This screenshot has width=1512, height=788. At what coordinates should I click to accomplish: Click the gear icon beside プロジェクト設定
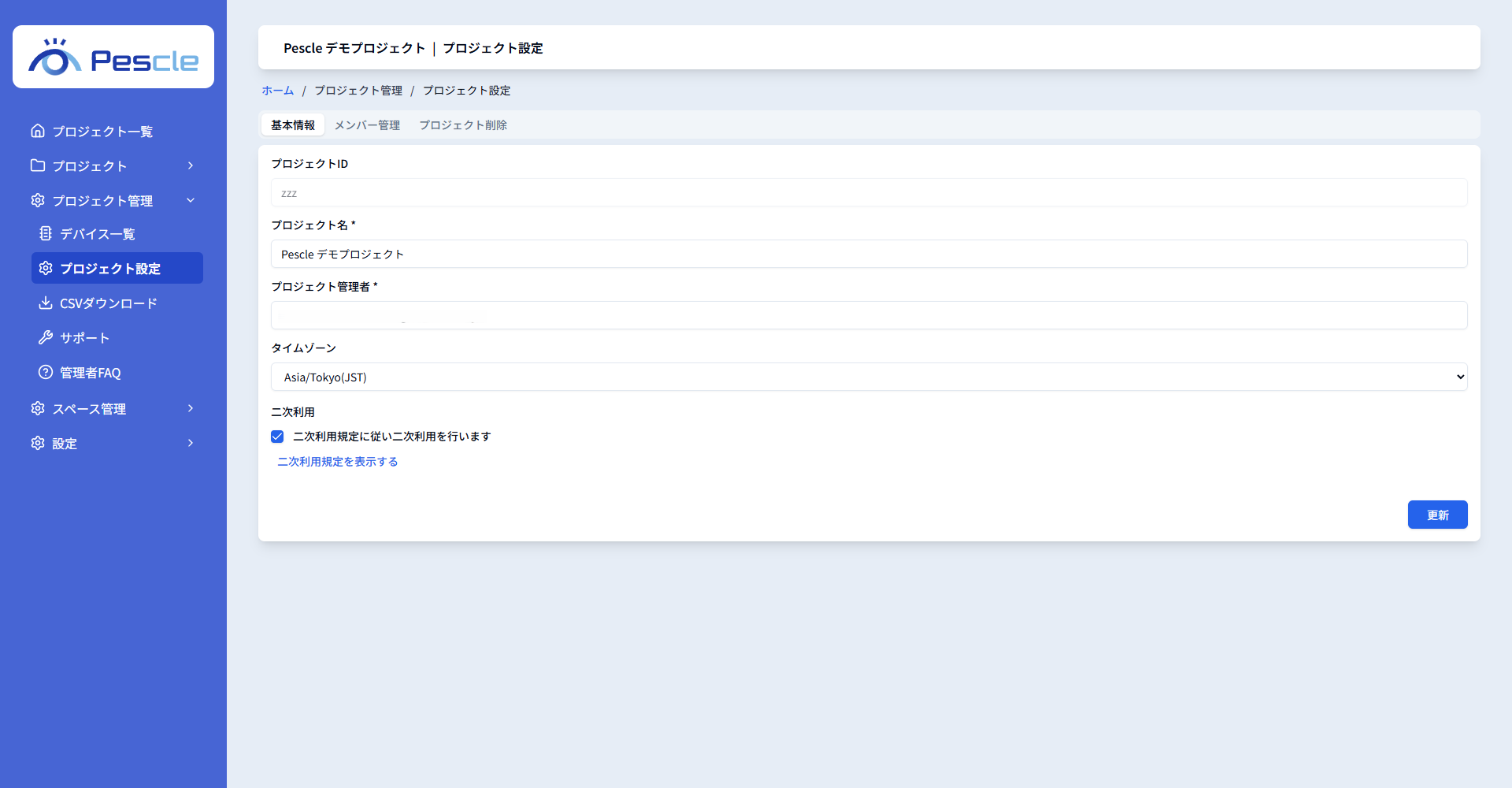pos(46,268)
